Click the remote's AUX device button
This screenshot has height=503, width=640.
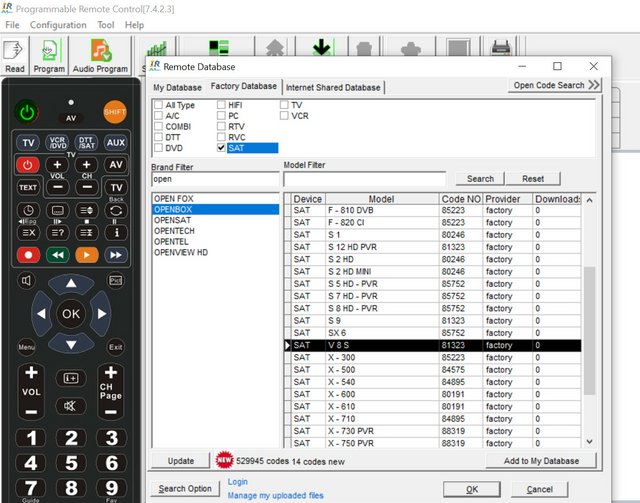point(116,142)
